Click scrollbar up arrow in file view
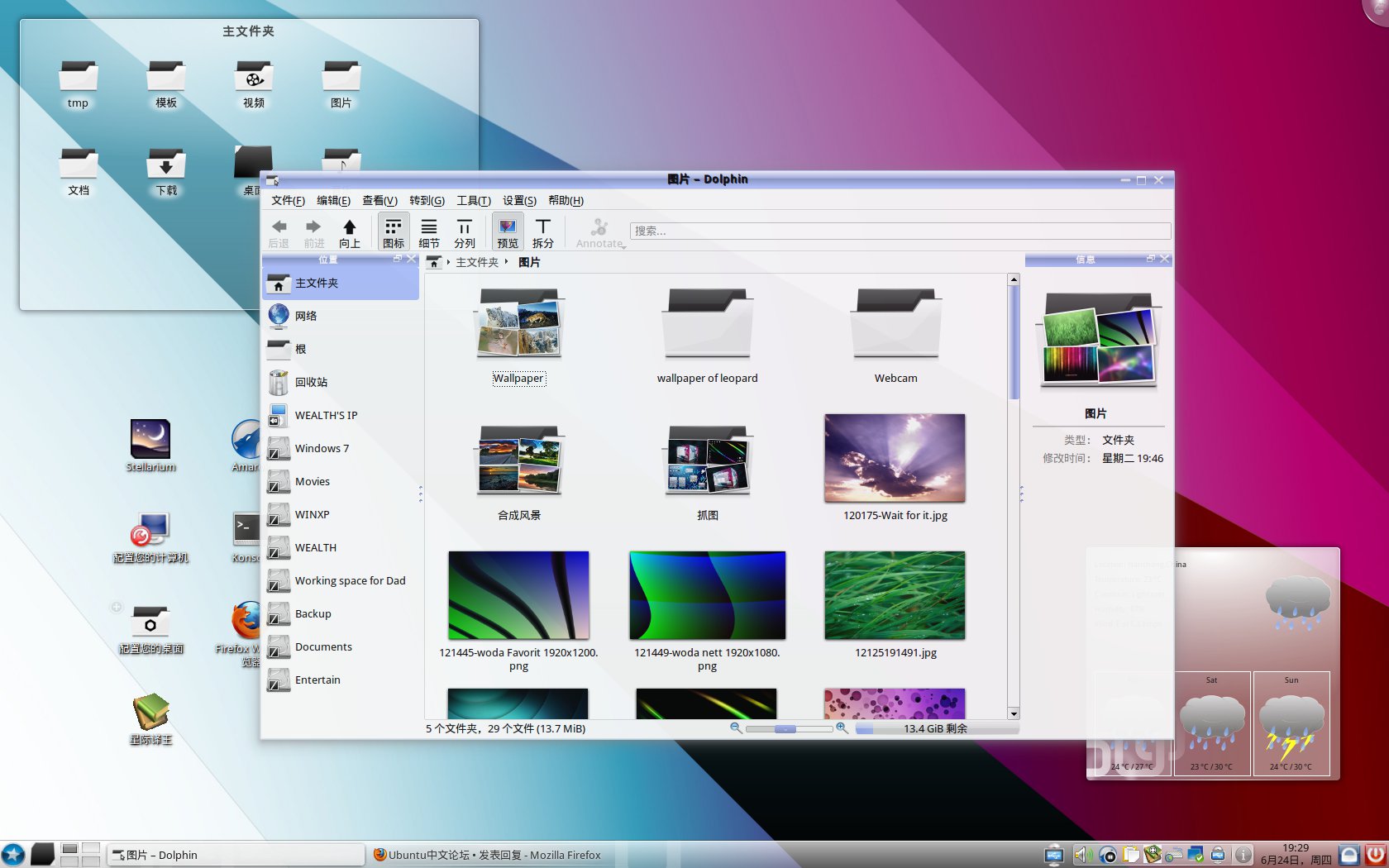Screen dimensions: 1389x868 pyautogui.click(x=1014, y=279)
